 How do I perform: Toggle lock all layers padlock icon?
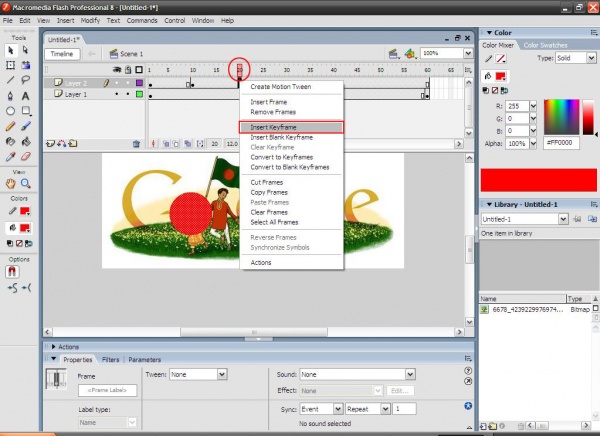coord(128,70)
